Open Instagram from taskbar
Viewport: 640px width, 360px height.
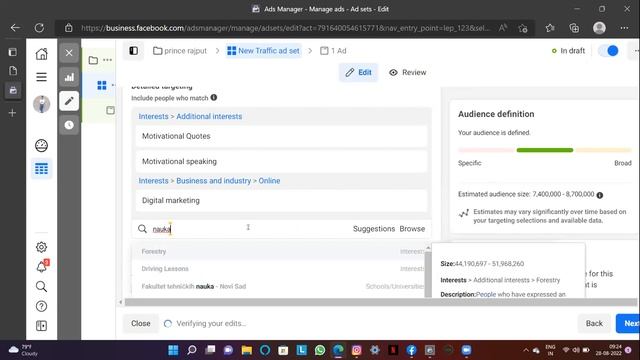pos(356,350)
